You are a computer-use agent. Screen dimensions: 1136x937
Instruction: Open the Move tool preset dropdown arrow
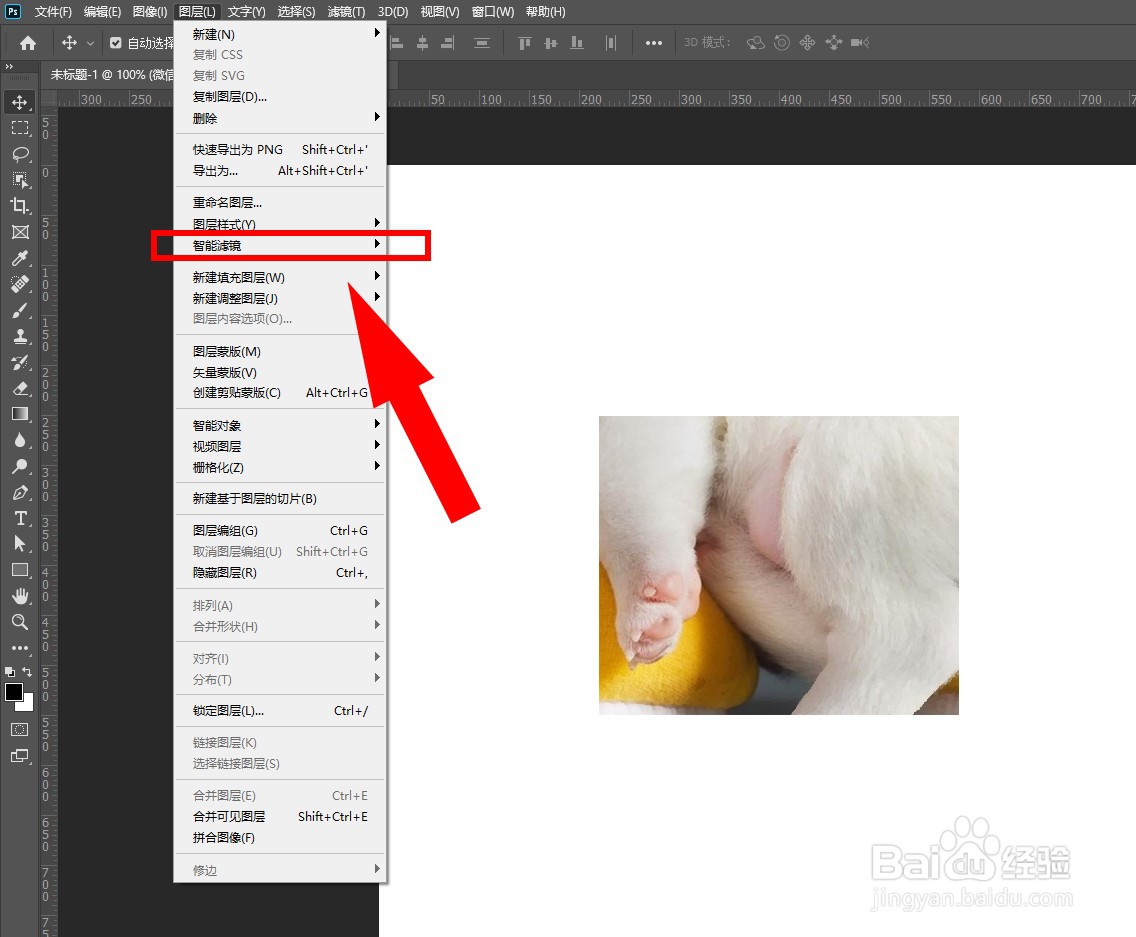(x=90, y=43)
